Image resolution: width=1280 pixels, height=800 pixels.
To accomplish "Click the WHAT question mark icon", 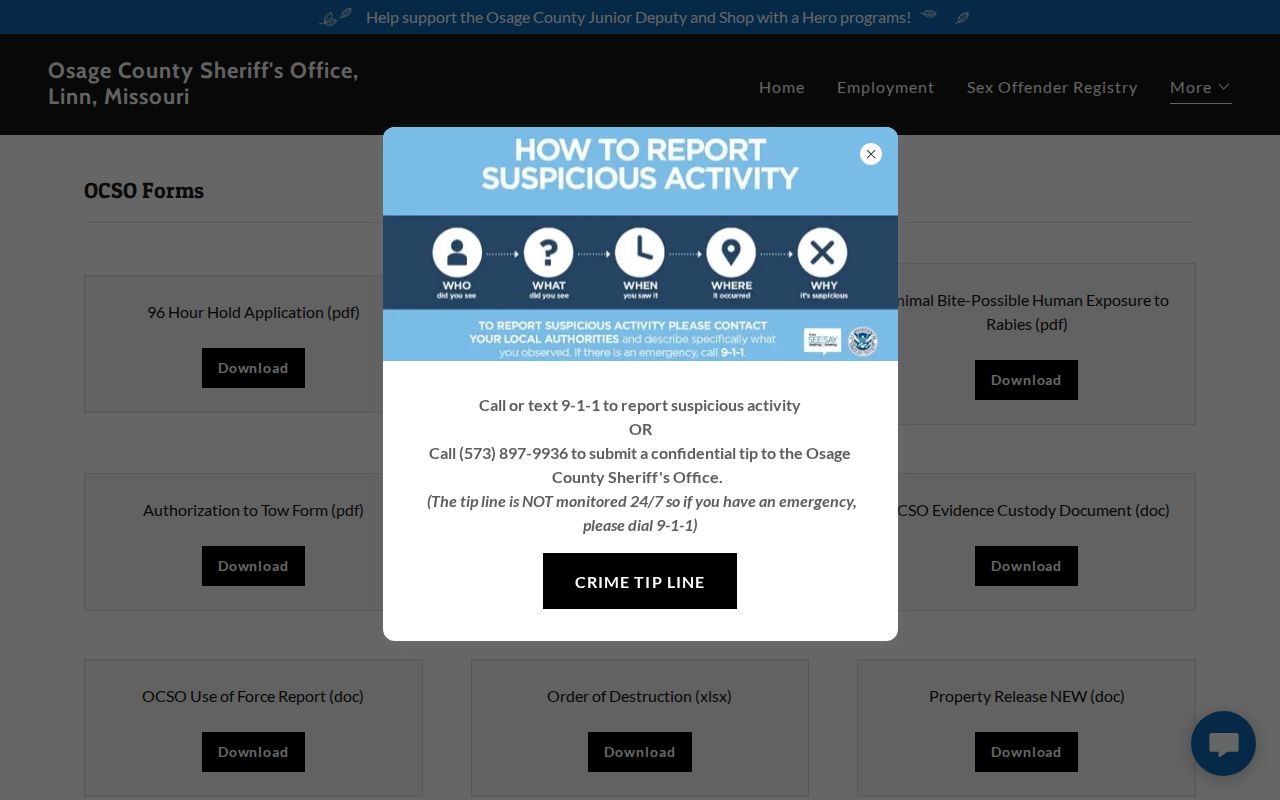I will point(548,252).
